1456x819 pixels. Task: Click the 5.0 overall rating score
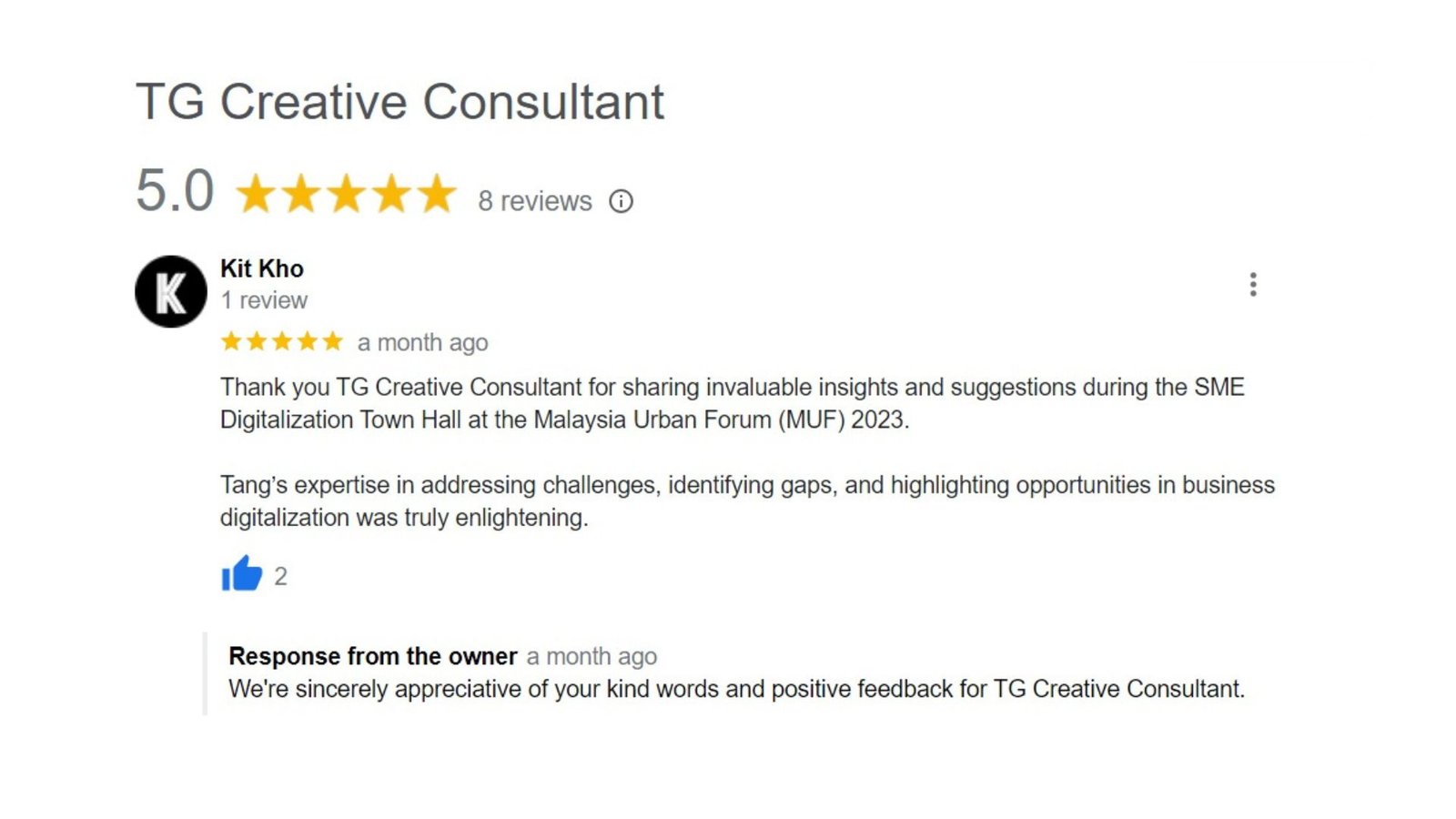tap(175, 191)
